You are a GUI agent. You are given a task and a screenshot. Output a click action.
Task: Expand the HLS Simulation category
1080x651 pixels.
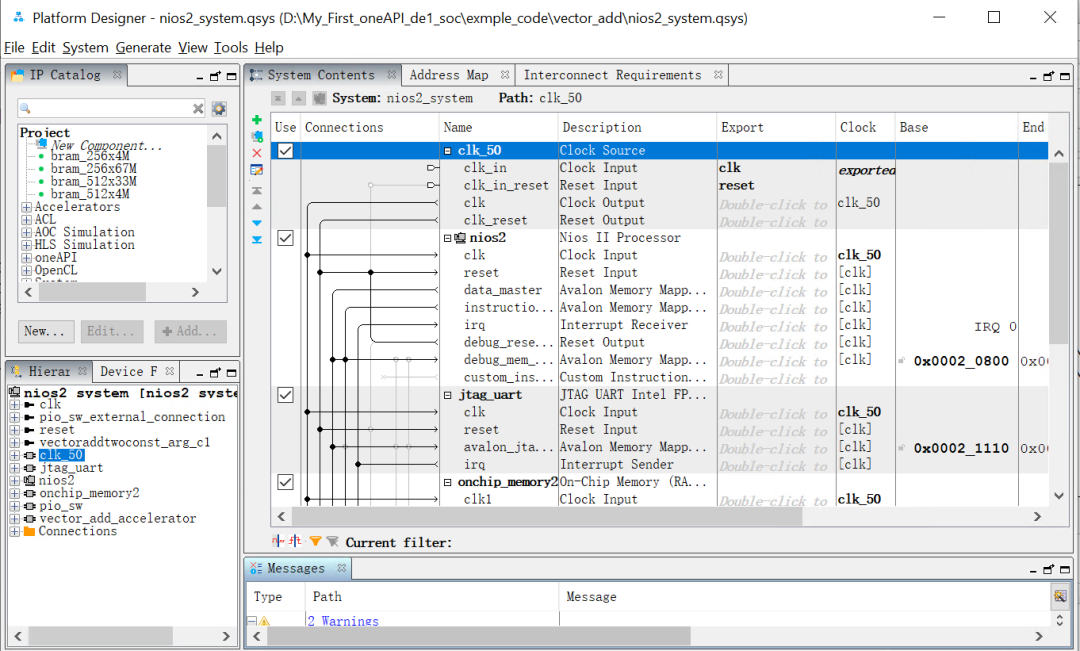tap(26, 245)
